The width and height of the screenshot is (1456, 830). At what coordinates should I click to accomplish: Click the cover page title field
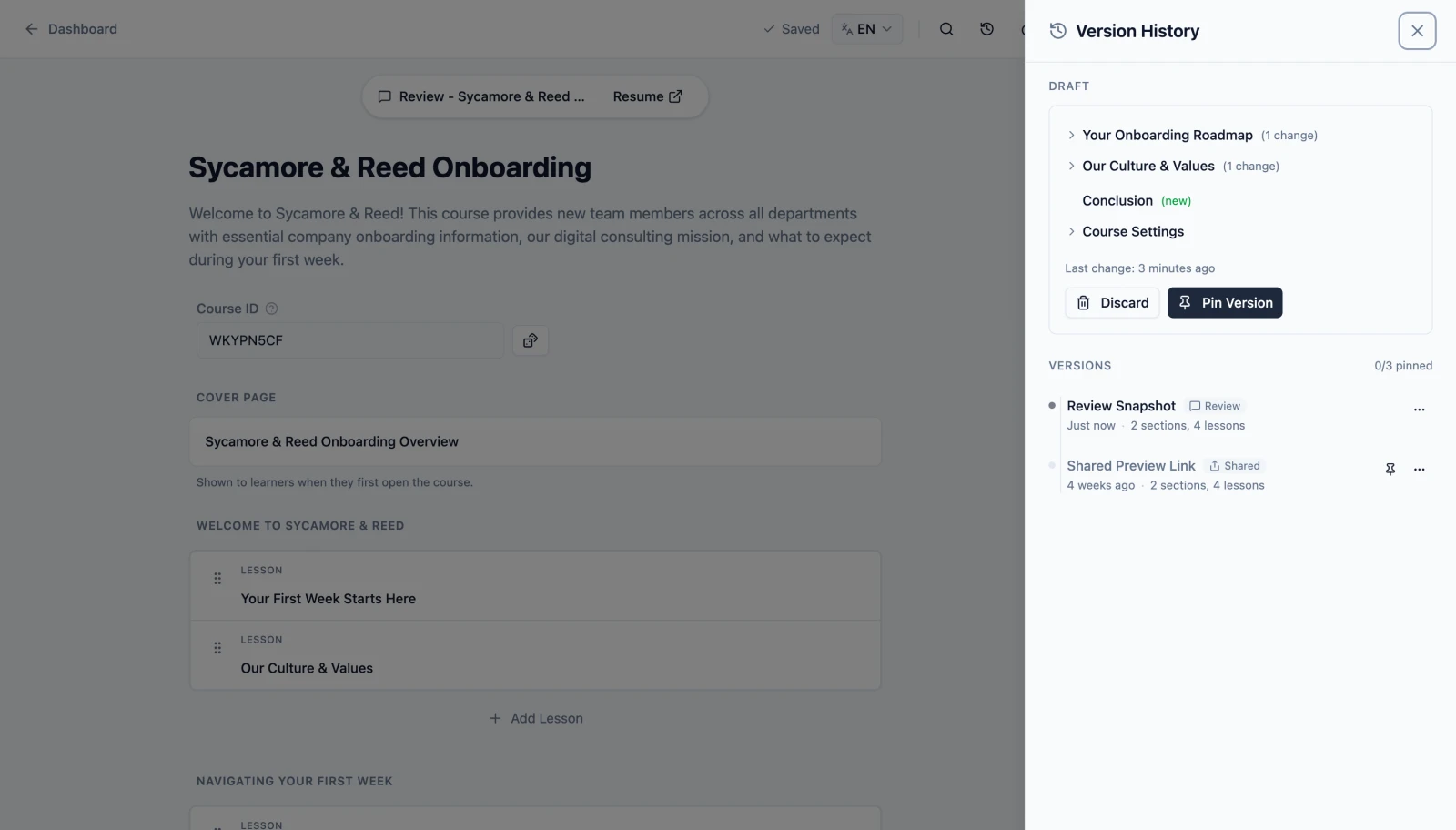[535, 441]
